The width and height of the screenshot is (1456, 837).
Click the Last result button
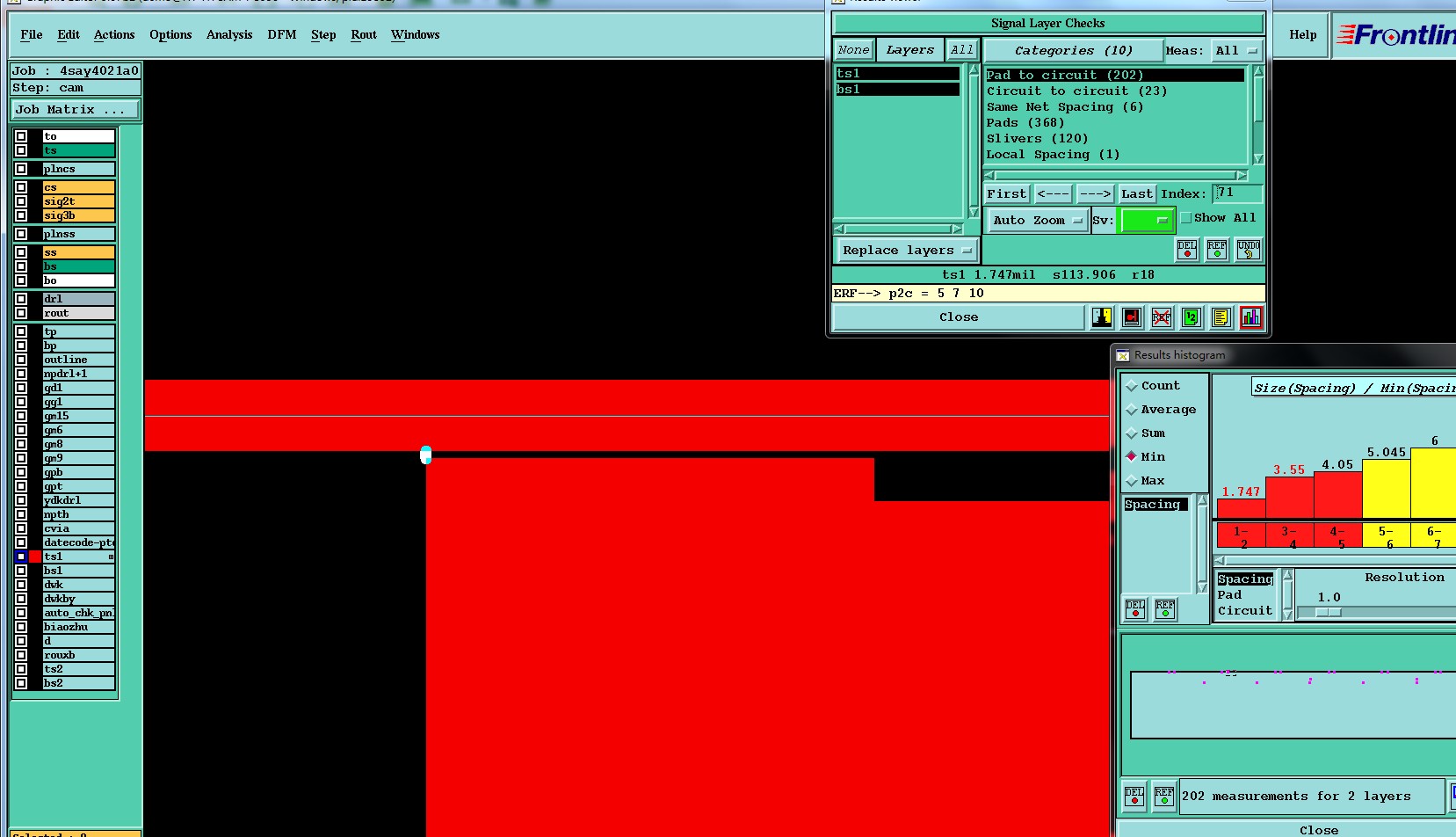tap(1137, 194)
